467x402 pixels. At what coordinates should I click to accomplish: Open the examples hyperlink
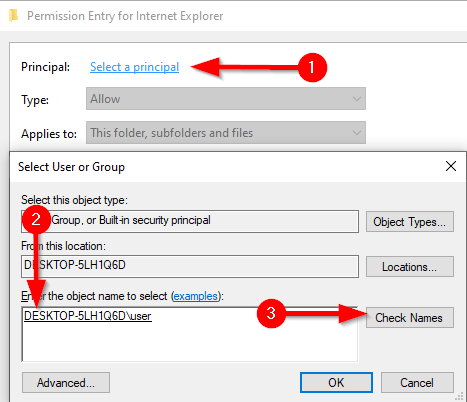pyautogui.click(x=196, y=296)
